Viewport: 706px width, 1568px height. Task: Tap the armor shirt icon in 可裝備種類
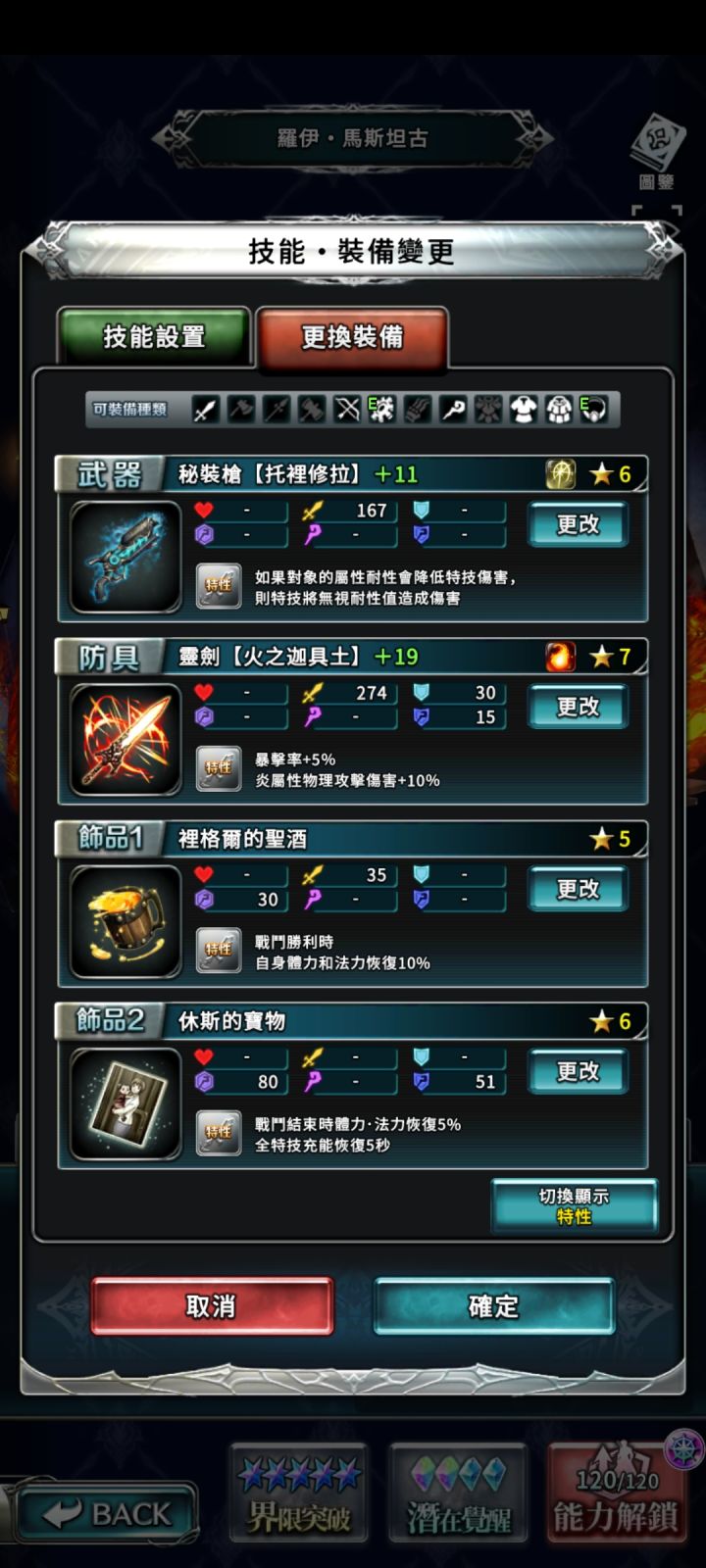(523, 410)
